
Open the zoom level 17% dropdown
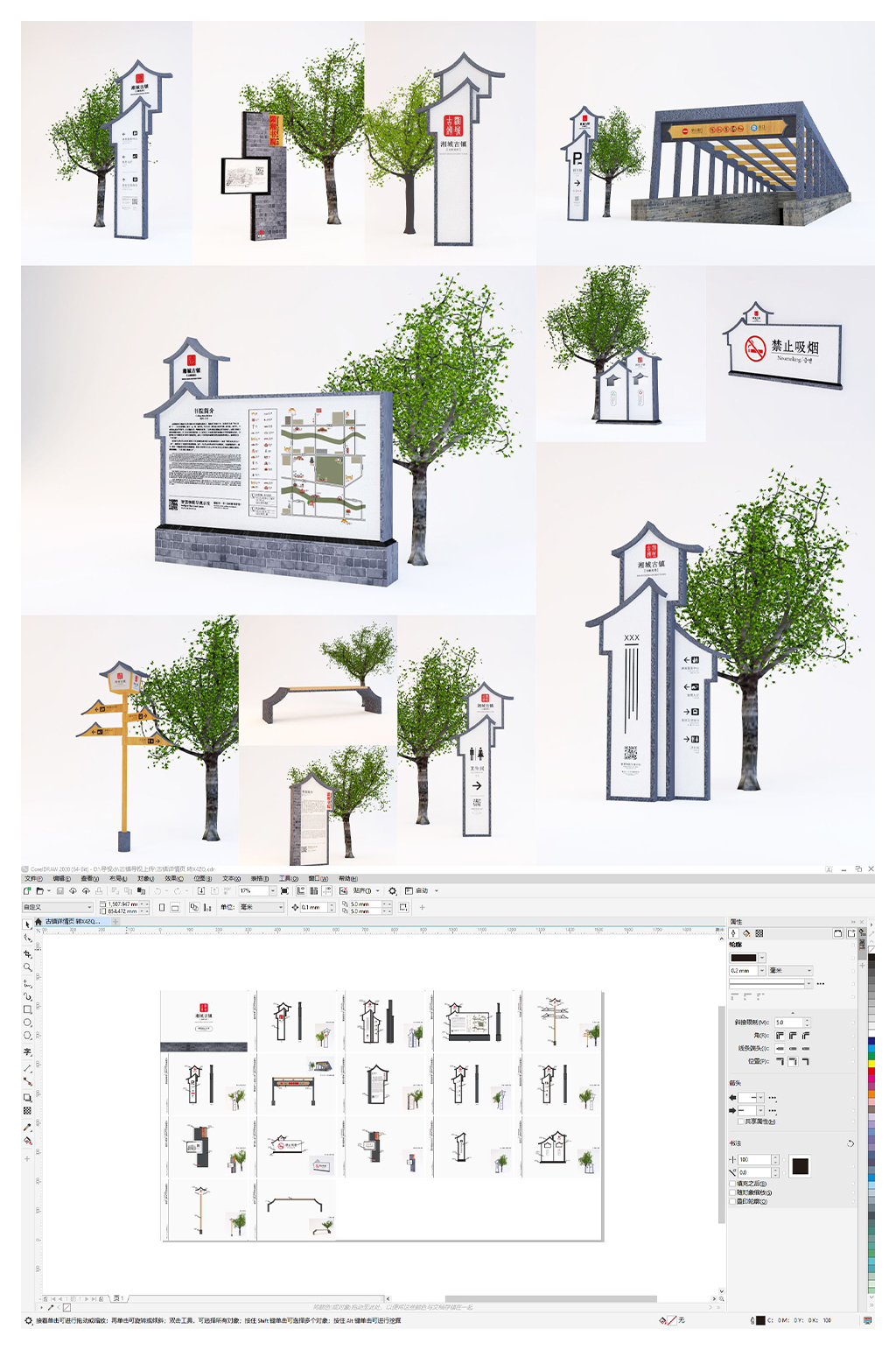pyautogui.click(x=272, y=890)
